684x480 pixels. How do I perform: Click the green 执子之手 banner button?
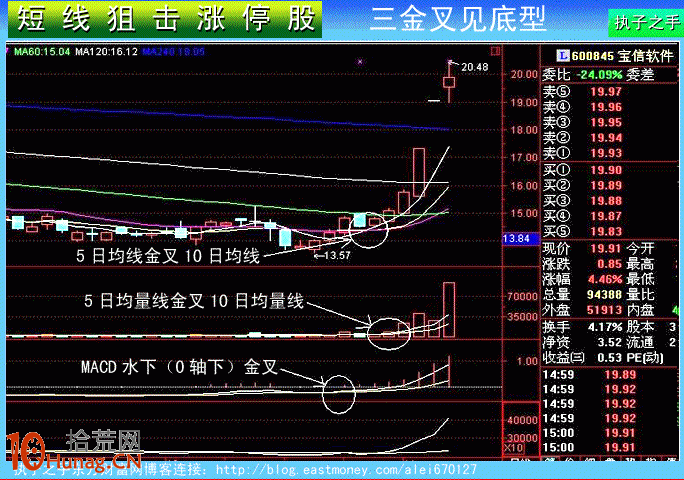(644, 22)
